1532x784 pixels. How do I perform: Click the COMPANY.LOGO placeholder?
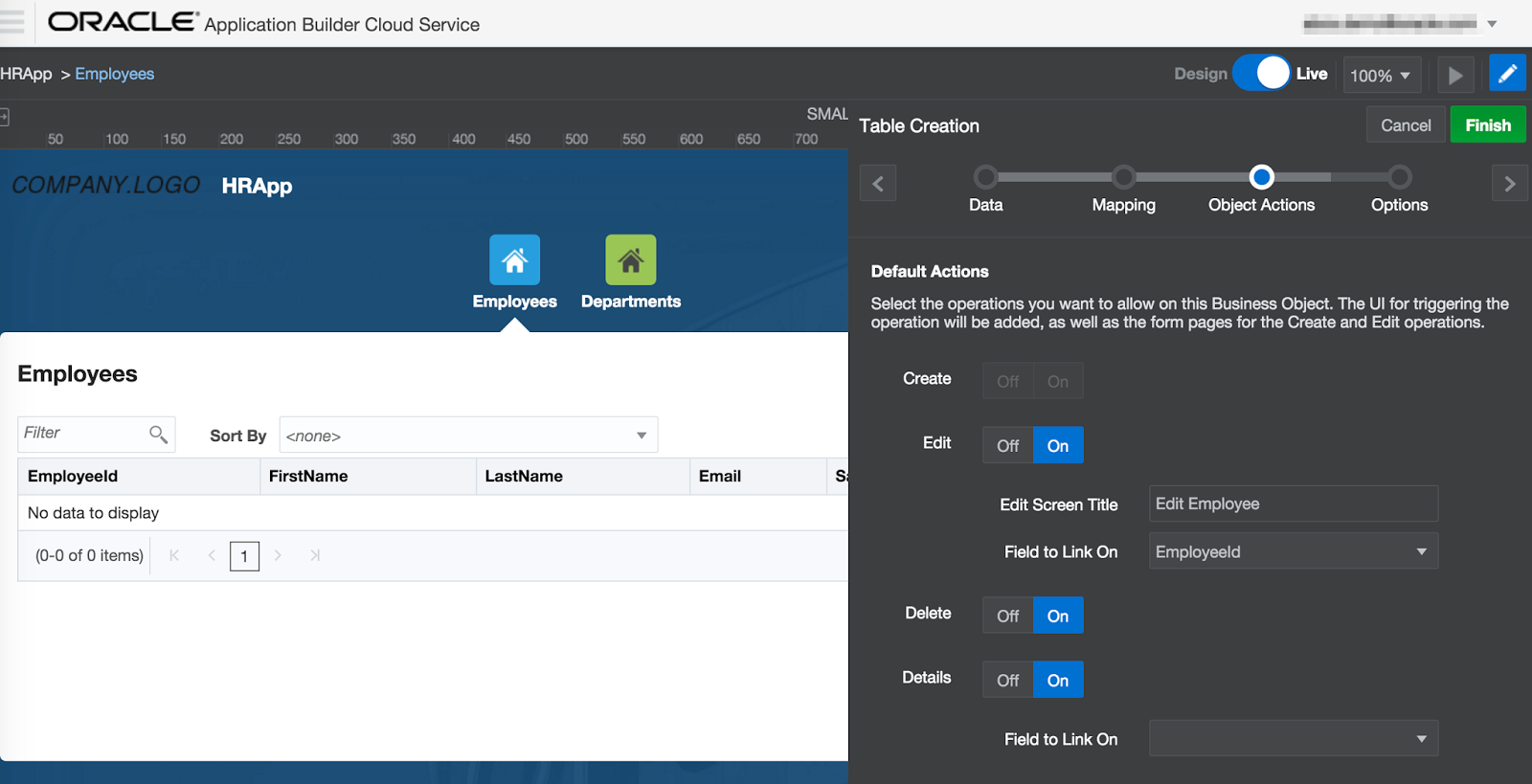pyautogui.click(x=105, y=185)
